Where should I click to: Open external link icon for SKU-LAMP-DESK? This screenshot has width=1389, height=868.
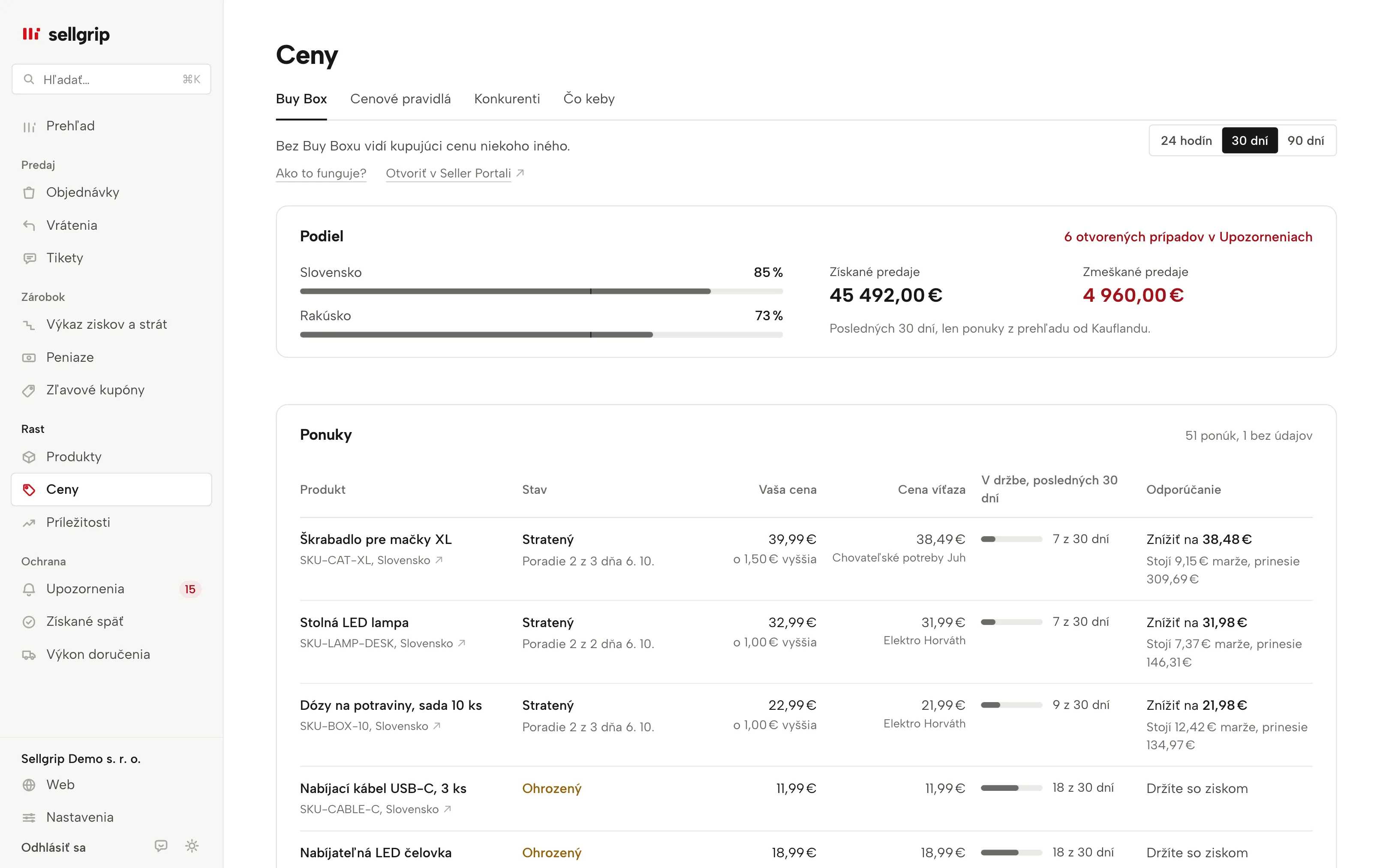(x=462, y=643)
